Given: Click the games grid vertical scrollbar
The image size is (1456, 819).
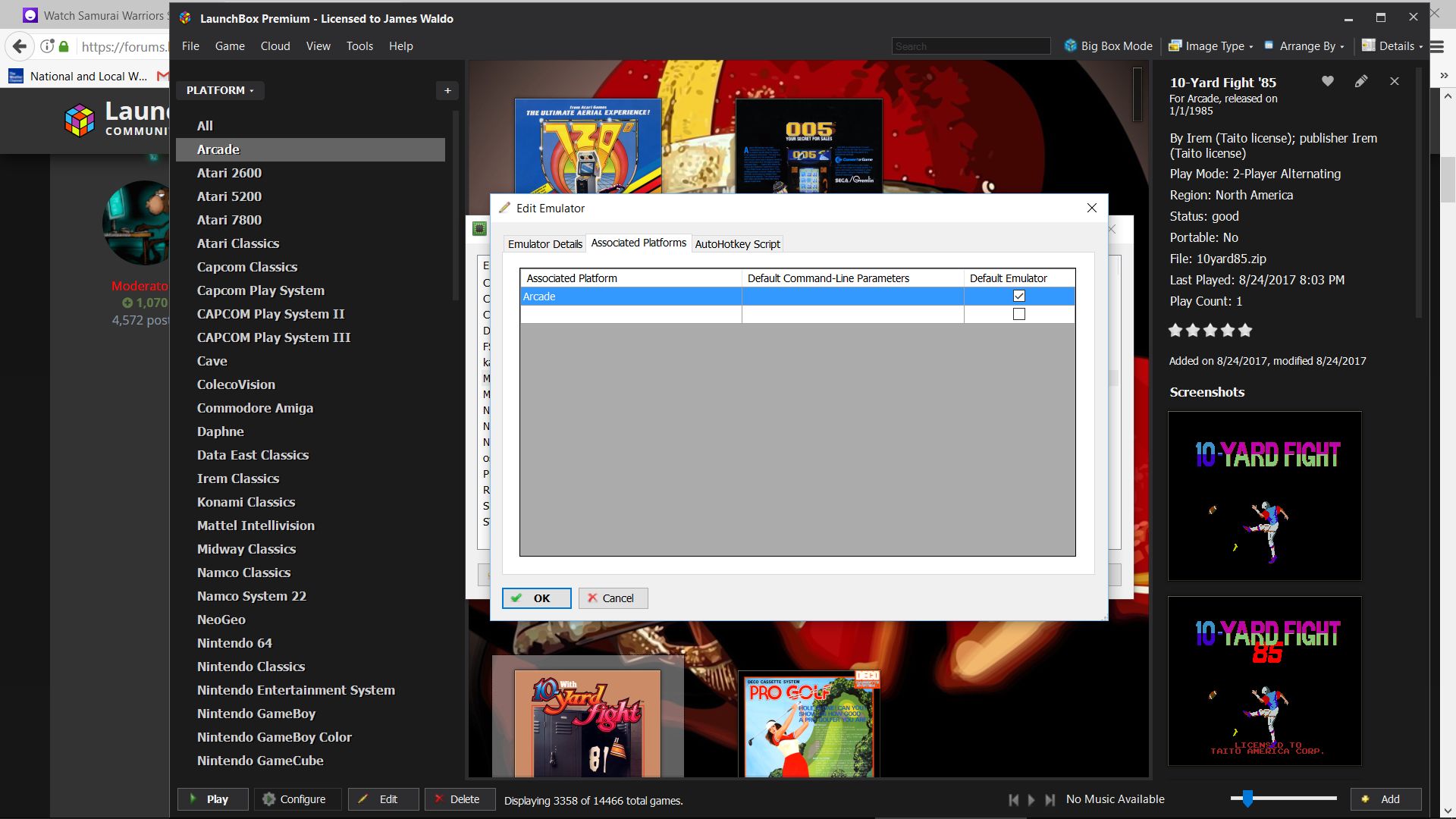Looking at the screenshot, I should click(1137, 95).
